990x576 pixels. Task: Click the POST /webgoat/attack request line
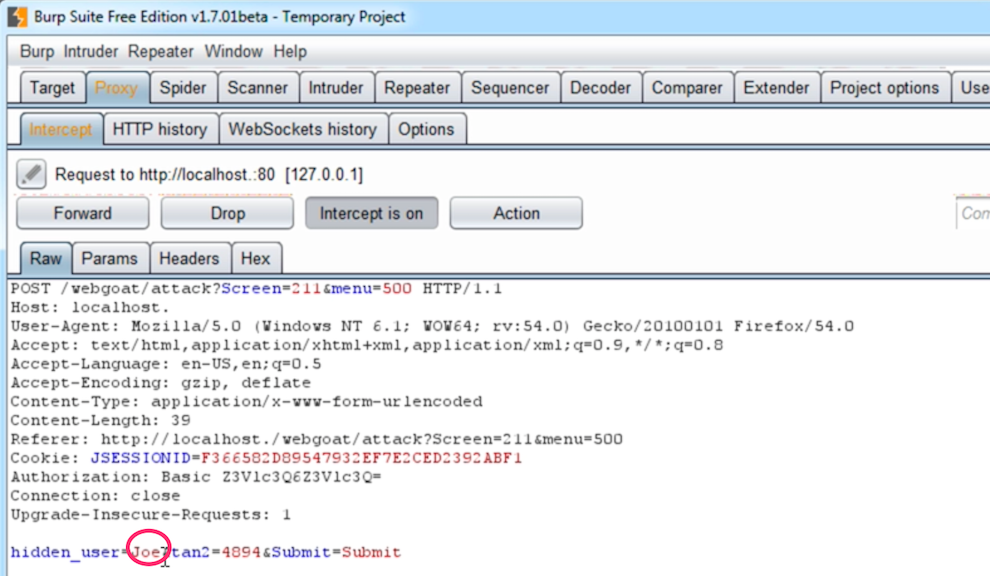coord(256,289)
